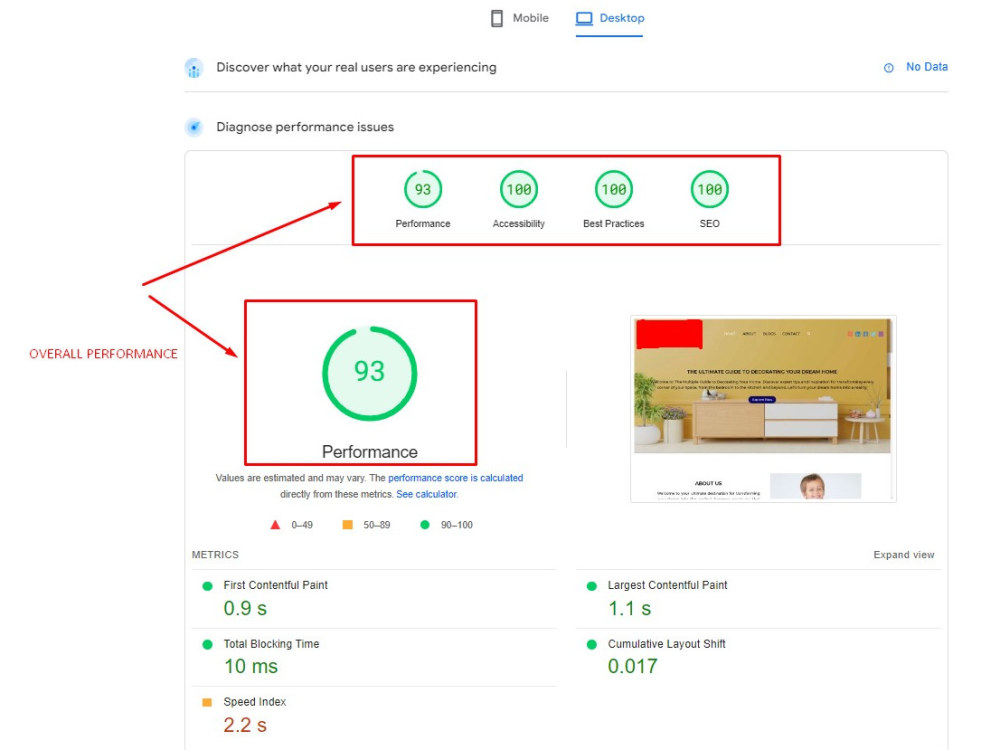Click the orange square 50–89 legend icon
The width and height of the screenshot is (1000, 750).
348,525
